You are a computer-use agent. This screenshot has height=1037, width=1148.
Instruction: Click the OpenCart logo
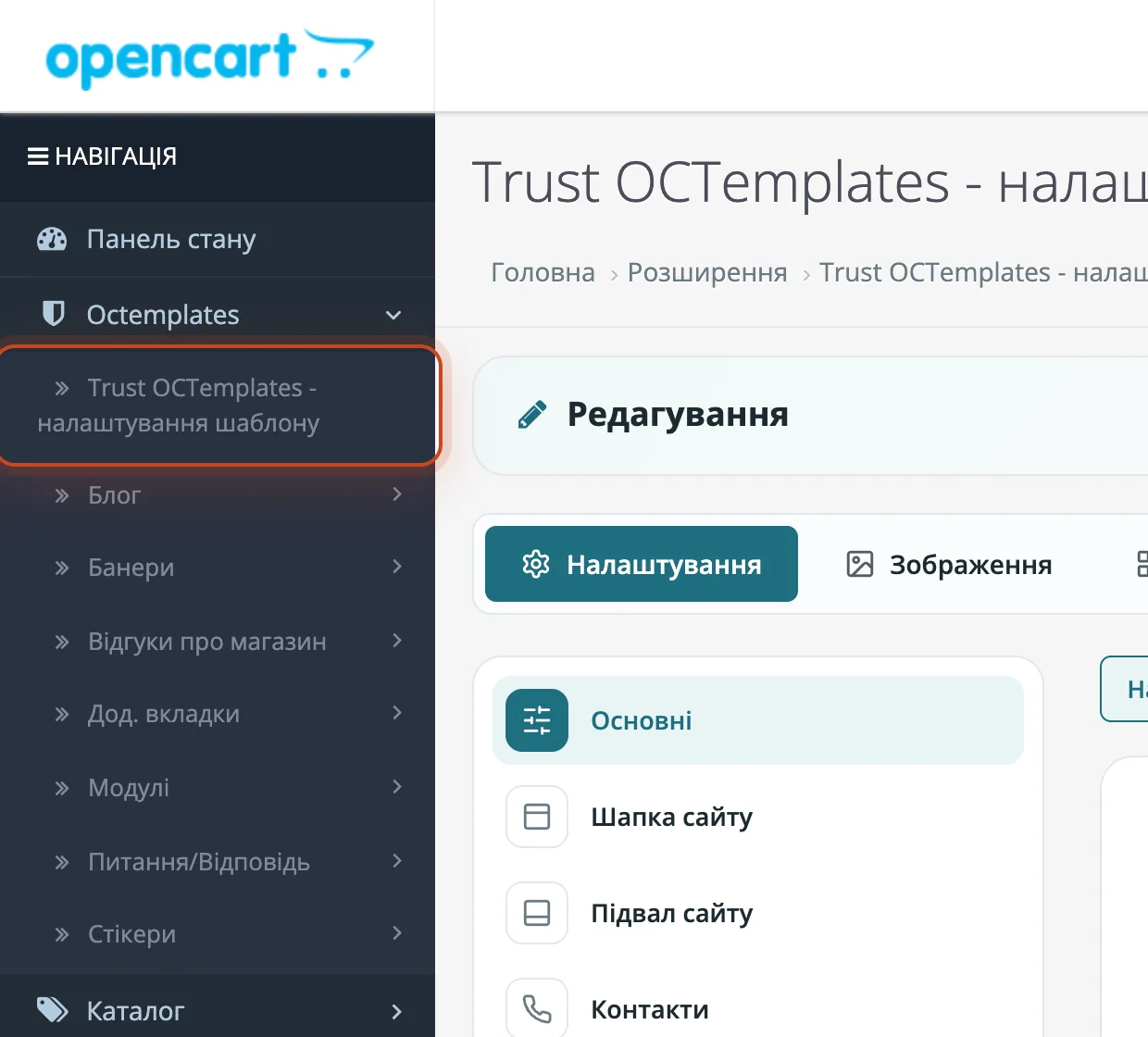click(x=210, y=57)
